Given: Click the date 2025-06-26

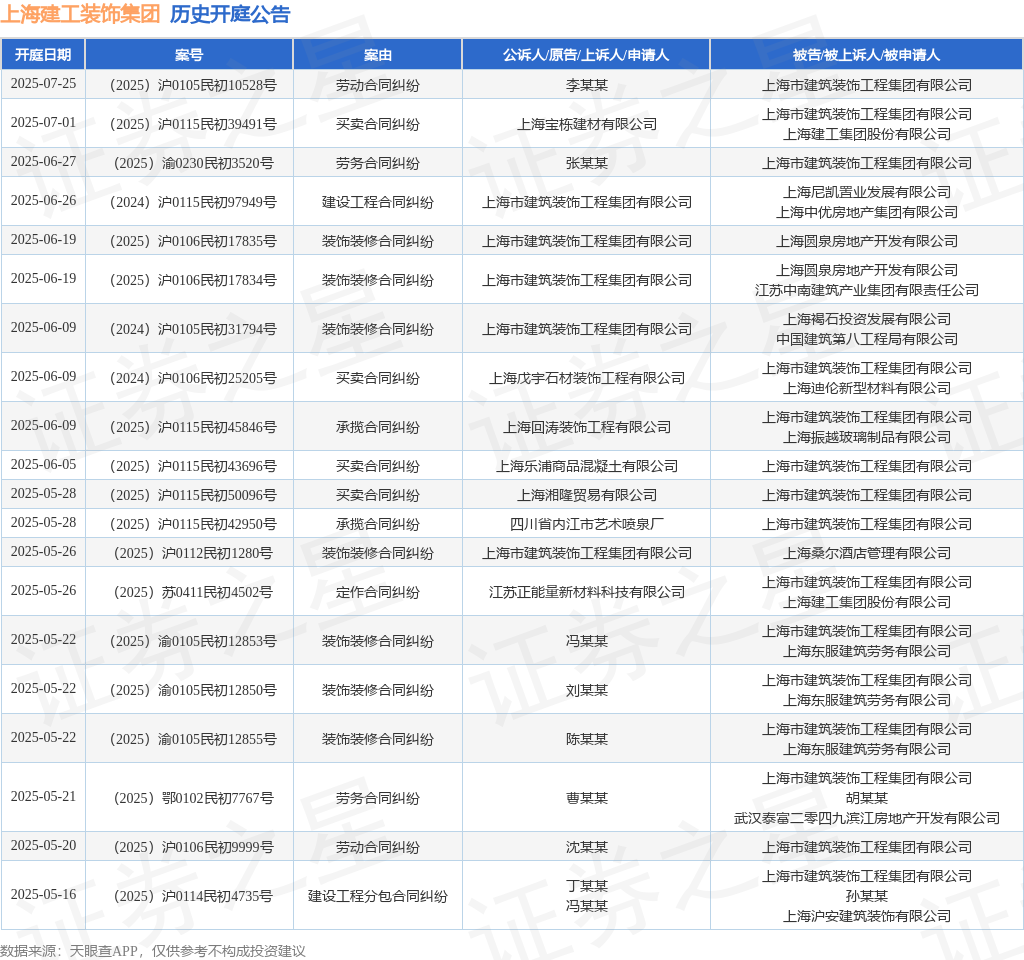Looking at the screenshot, I should [x=43, y=201].
